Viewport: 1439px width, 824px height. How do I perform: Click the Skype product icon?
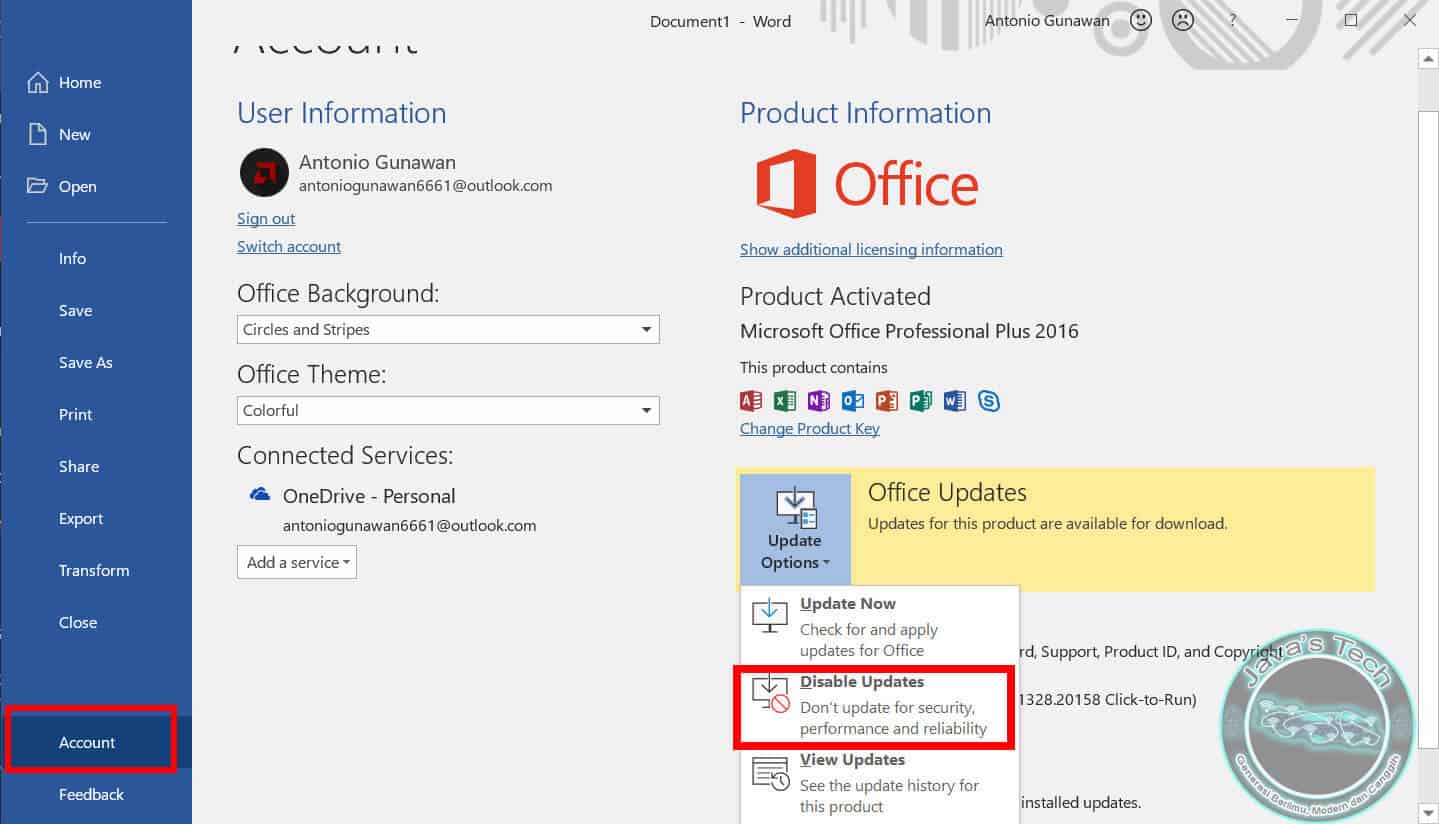click(989, 401)
